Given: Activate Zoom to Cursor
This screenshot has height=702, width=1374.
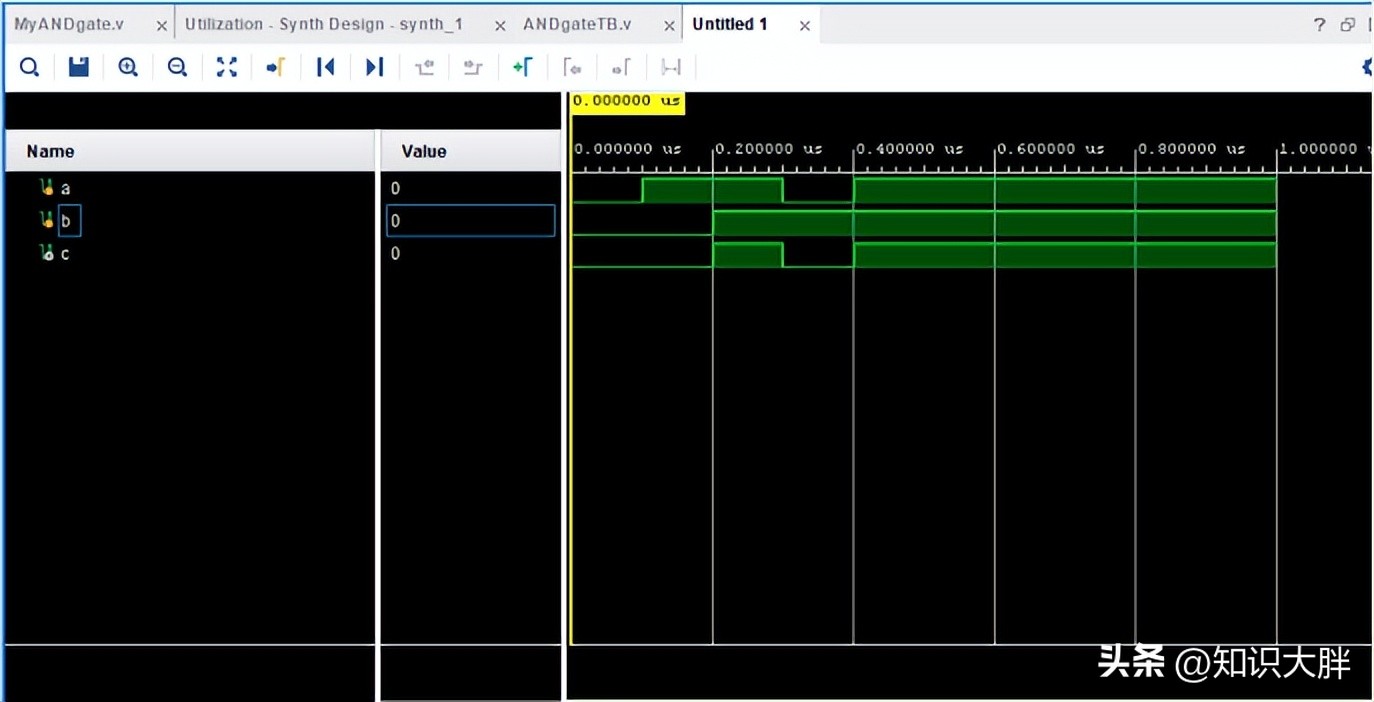Looking at the screenshot, I should pyautogui.click(x=275, y=67).
